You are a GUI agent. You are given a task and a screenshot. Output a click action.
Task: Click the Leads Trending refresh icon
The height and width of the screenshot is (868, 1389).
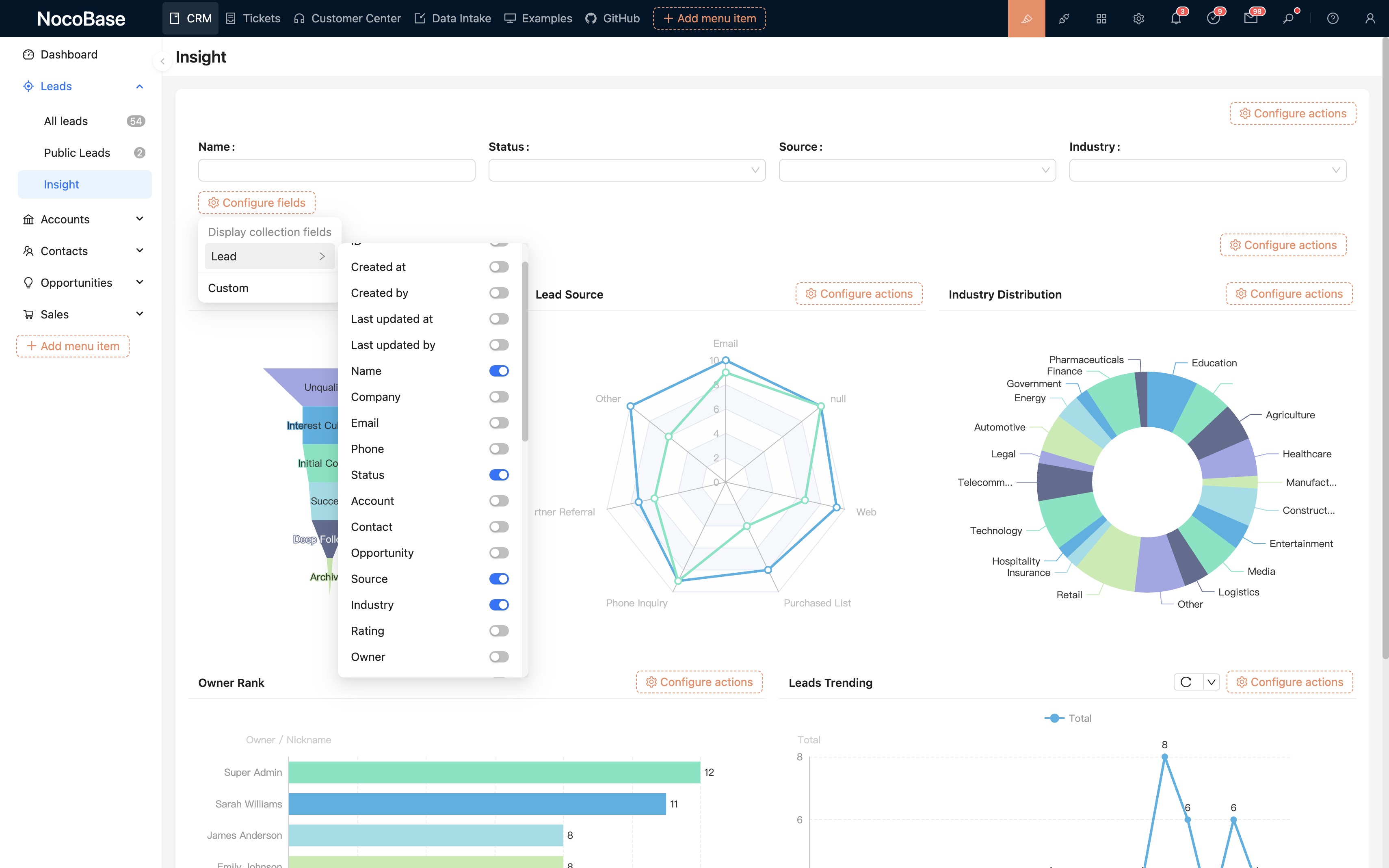1186,682
